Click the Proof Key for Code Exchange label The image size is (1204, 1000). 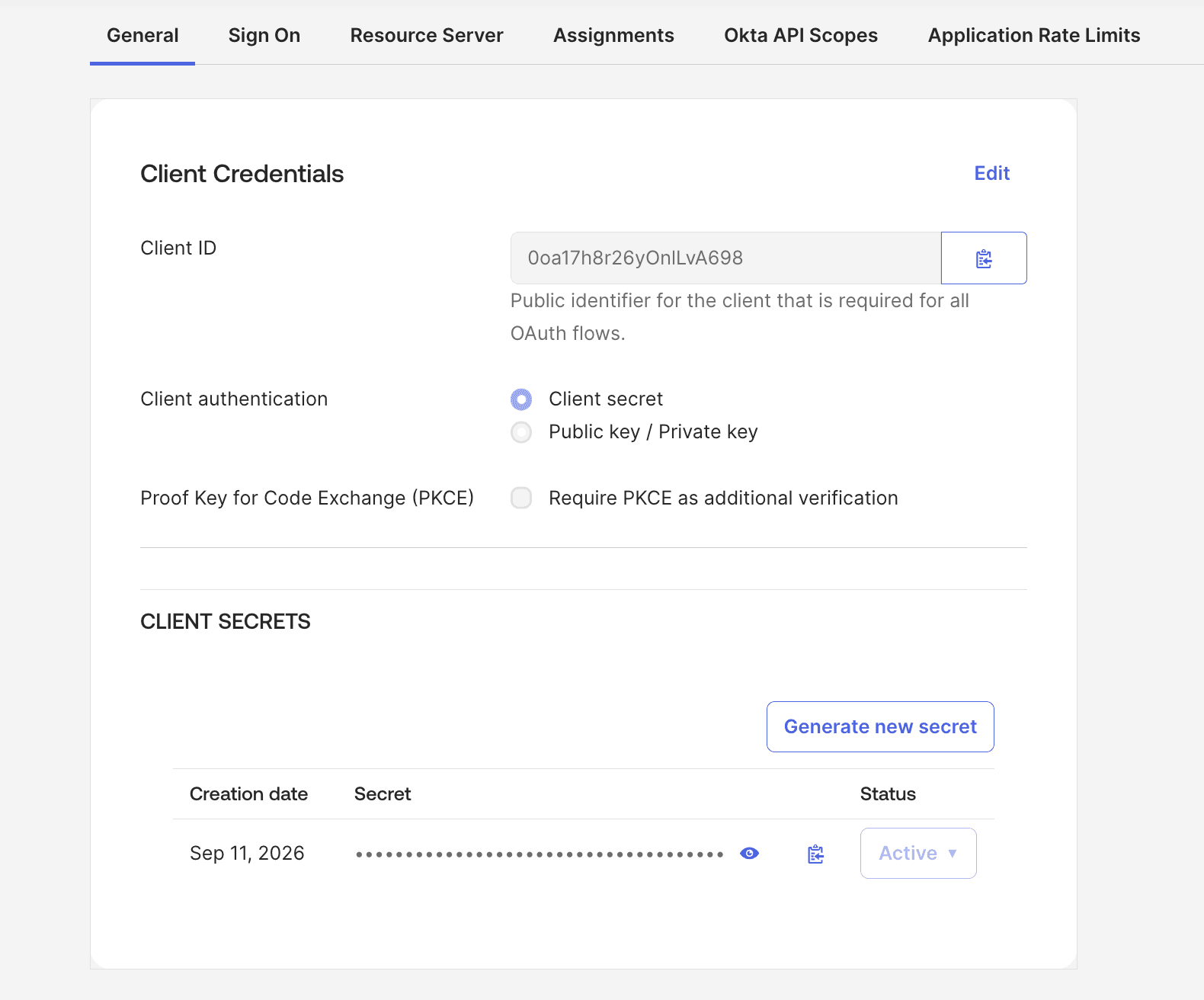click(307, 498)
